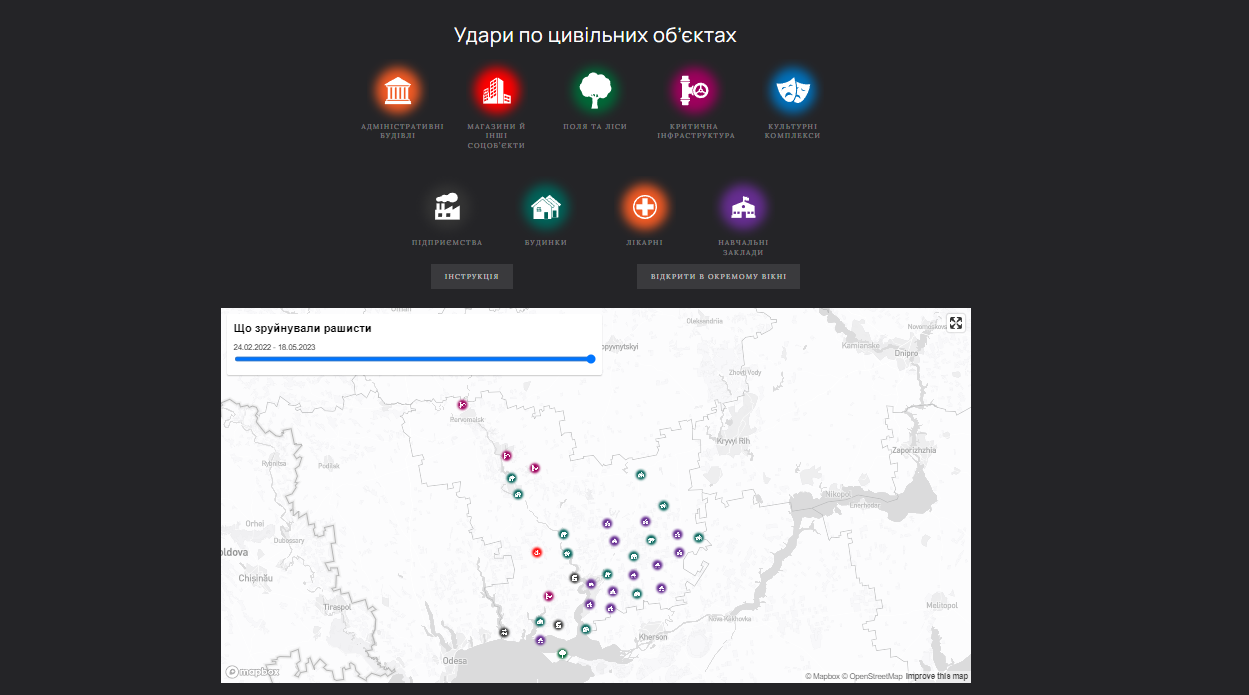This screenshot has height=695, width=1249.
Task: Select the educational institutions purple icon
Action: [743, 207]
